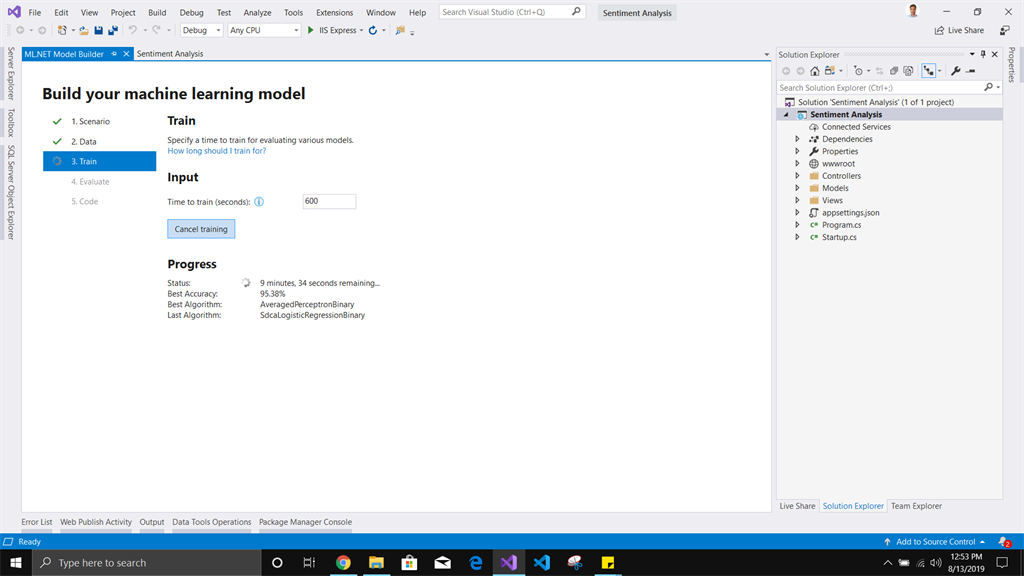Viewport: 1024px width, 576px height.
Task: Open Properties via the wrench icon
Action: coord(955,71)
